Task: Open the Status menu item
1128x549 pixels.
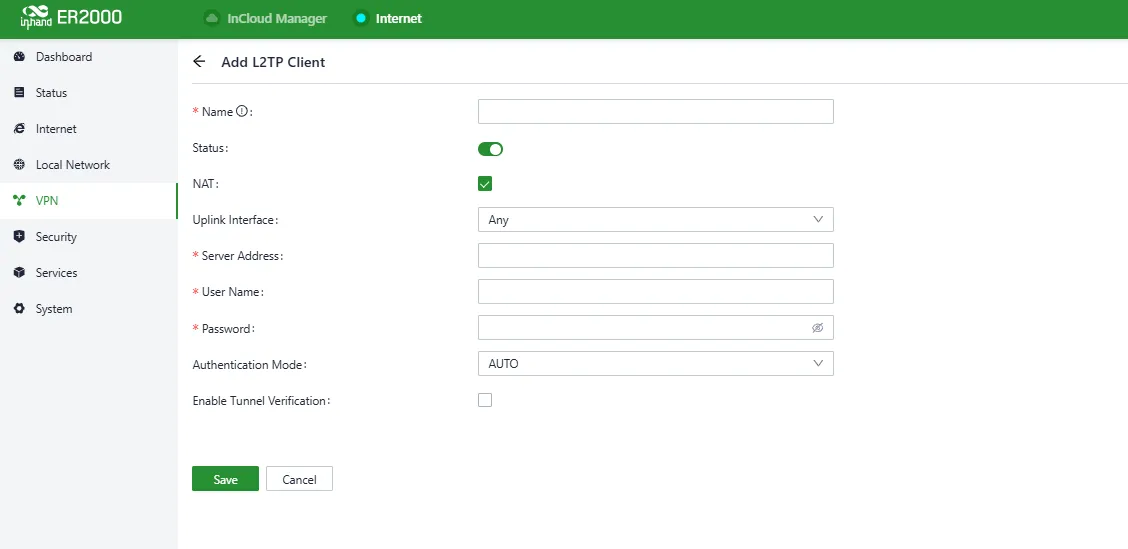Action: pos(88,93)
